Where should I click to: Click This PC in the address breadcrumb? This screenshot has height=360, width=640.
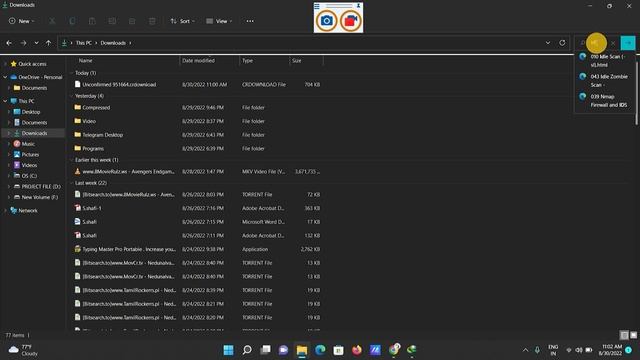click(x=84, y=43)
